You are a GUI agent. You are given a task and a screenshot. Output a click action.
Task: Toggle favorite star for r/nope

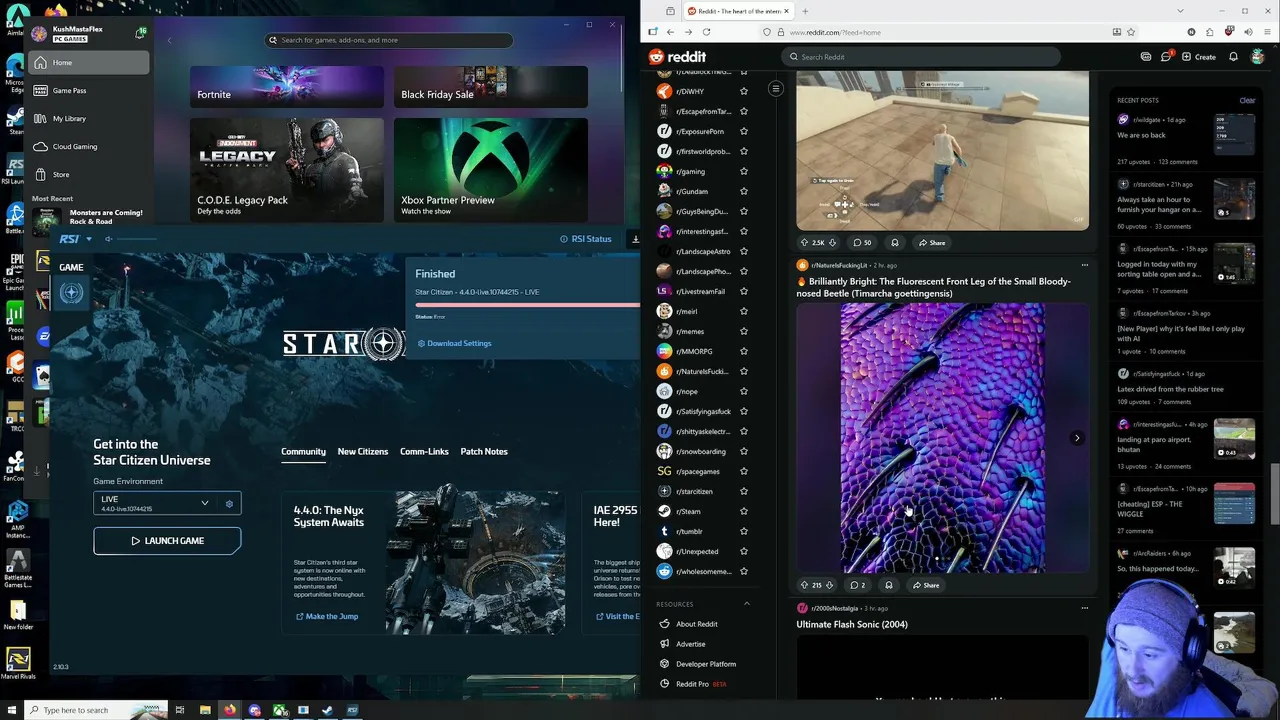(x=743, y=391)
